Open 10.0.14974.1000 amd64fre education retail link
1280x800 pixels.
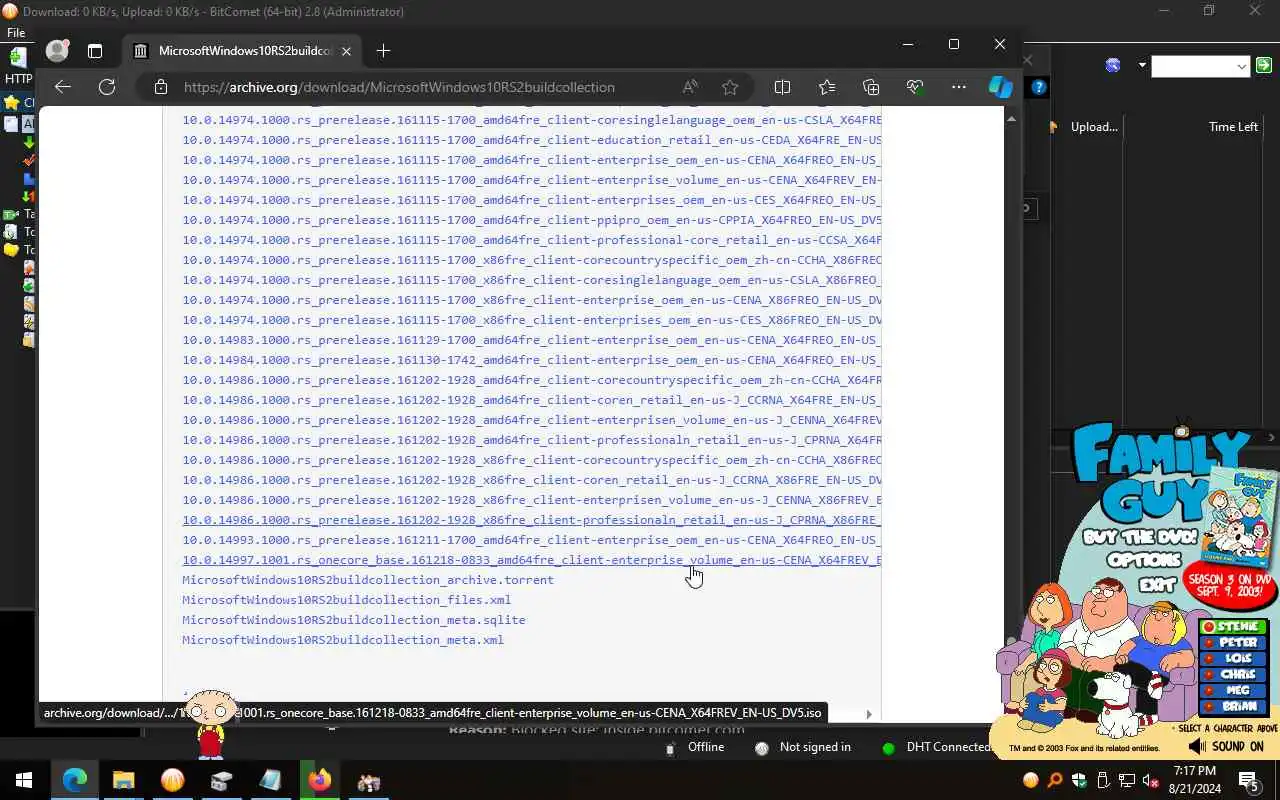[531, 140]
